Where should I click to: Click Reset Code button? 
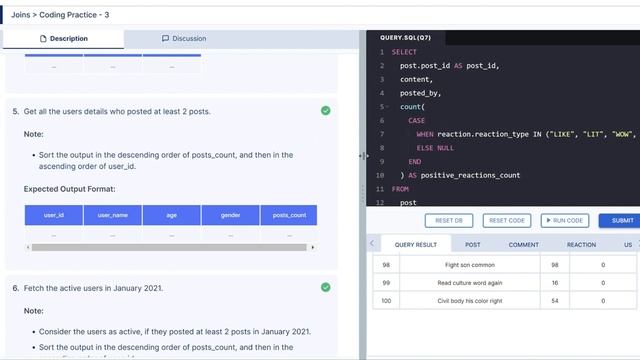[x=507, y=220]
